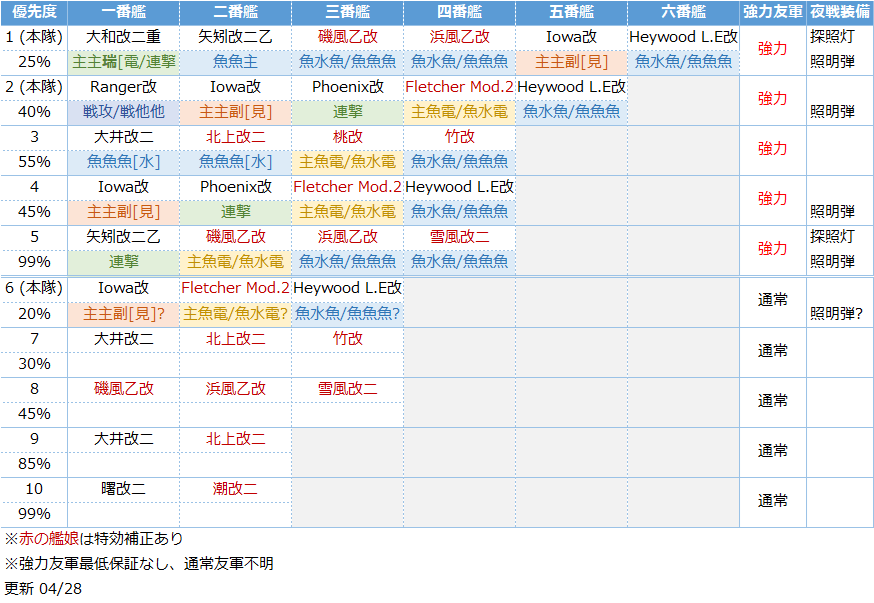Click the 一番艦 column header

(123, 12)
